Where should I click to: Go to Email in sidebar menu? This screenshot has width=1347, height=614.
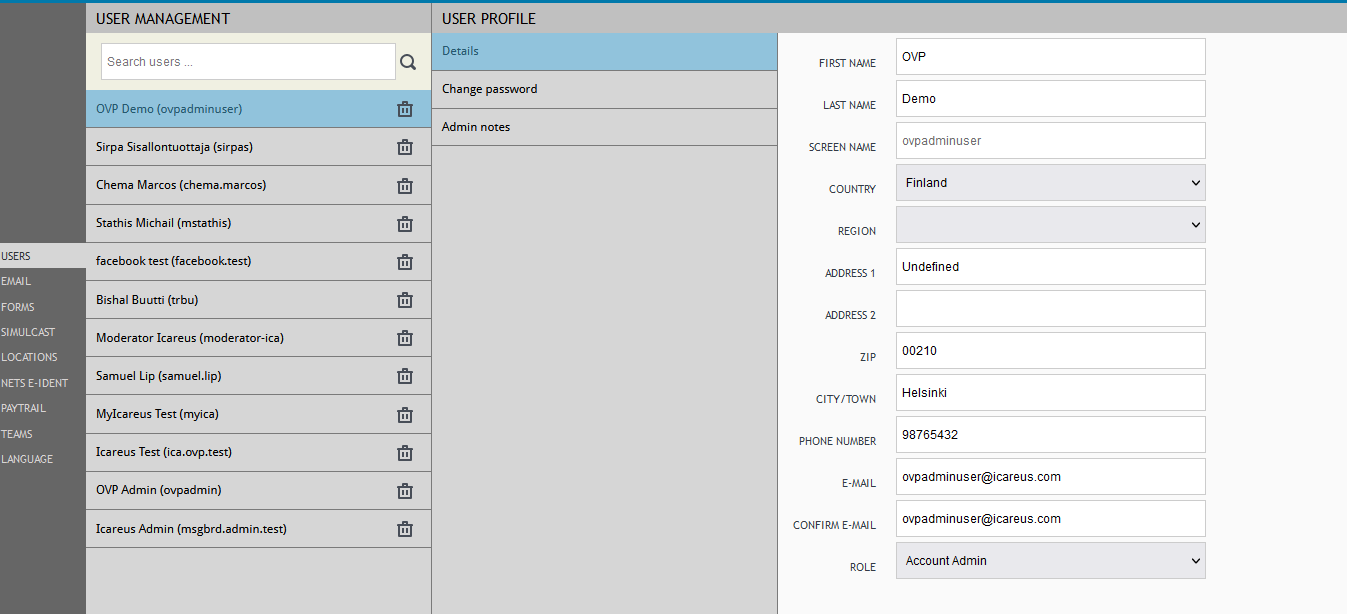pos(17,282)
